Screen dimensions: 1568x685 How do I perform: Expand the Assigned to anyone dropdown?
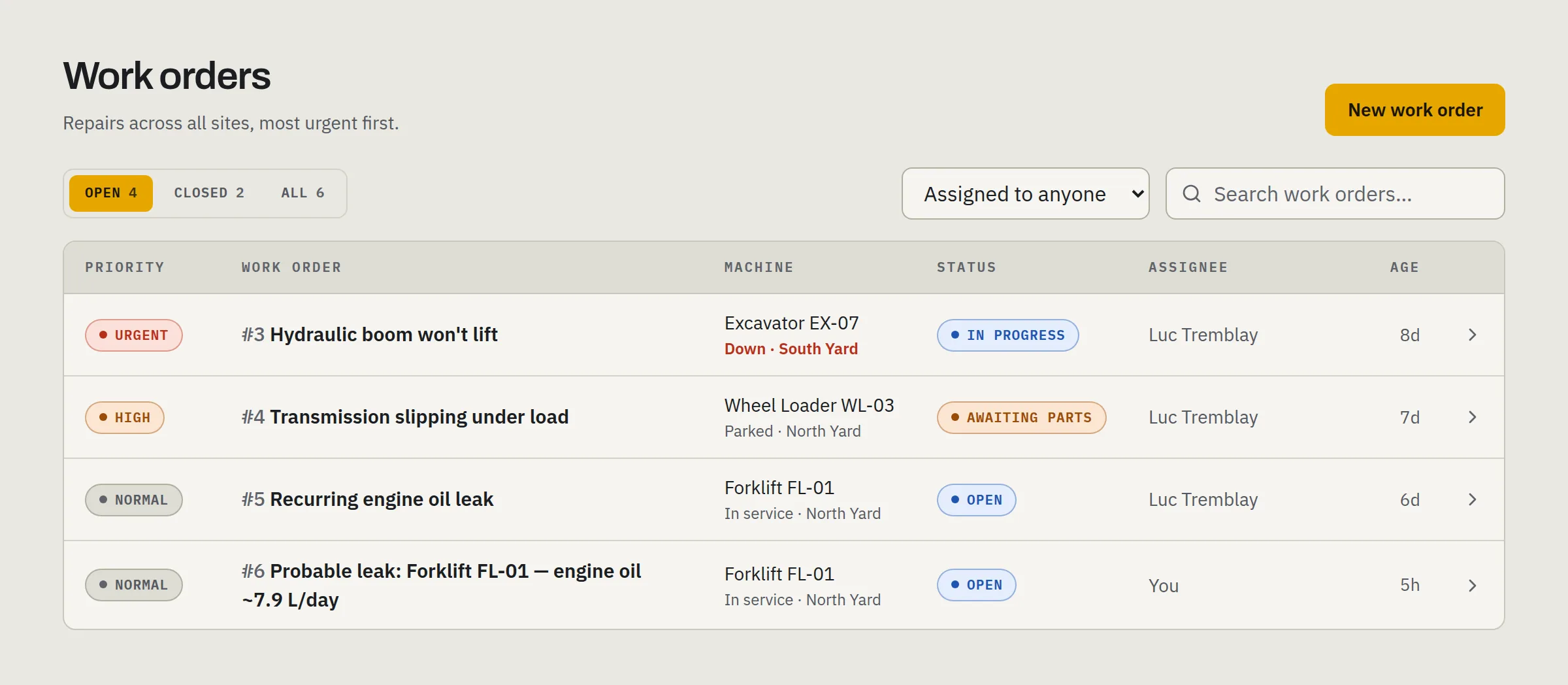[1025, 193]
